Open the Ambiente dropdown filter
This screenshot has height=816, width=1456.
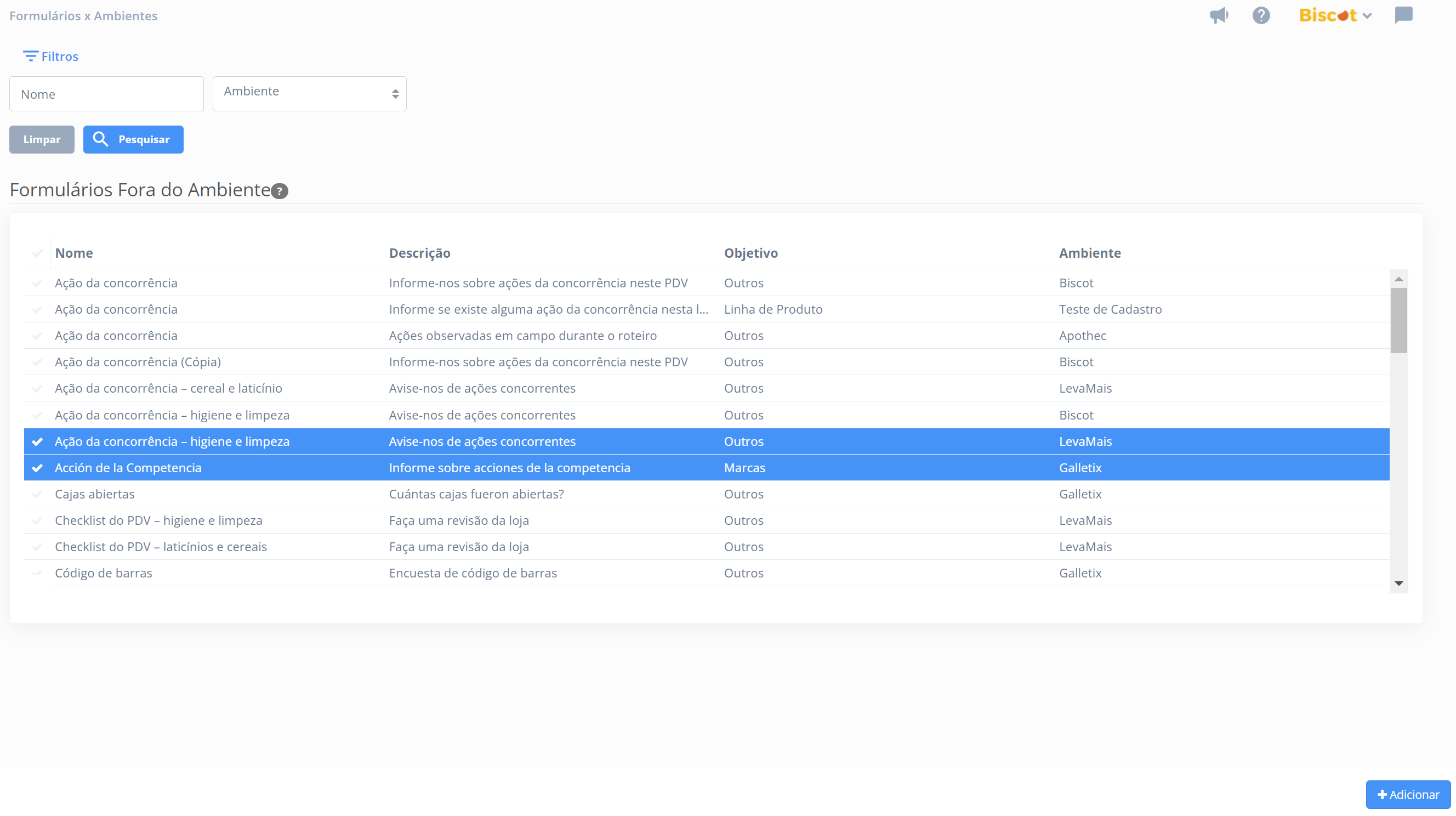pos(309,93)
